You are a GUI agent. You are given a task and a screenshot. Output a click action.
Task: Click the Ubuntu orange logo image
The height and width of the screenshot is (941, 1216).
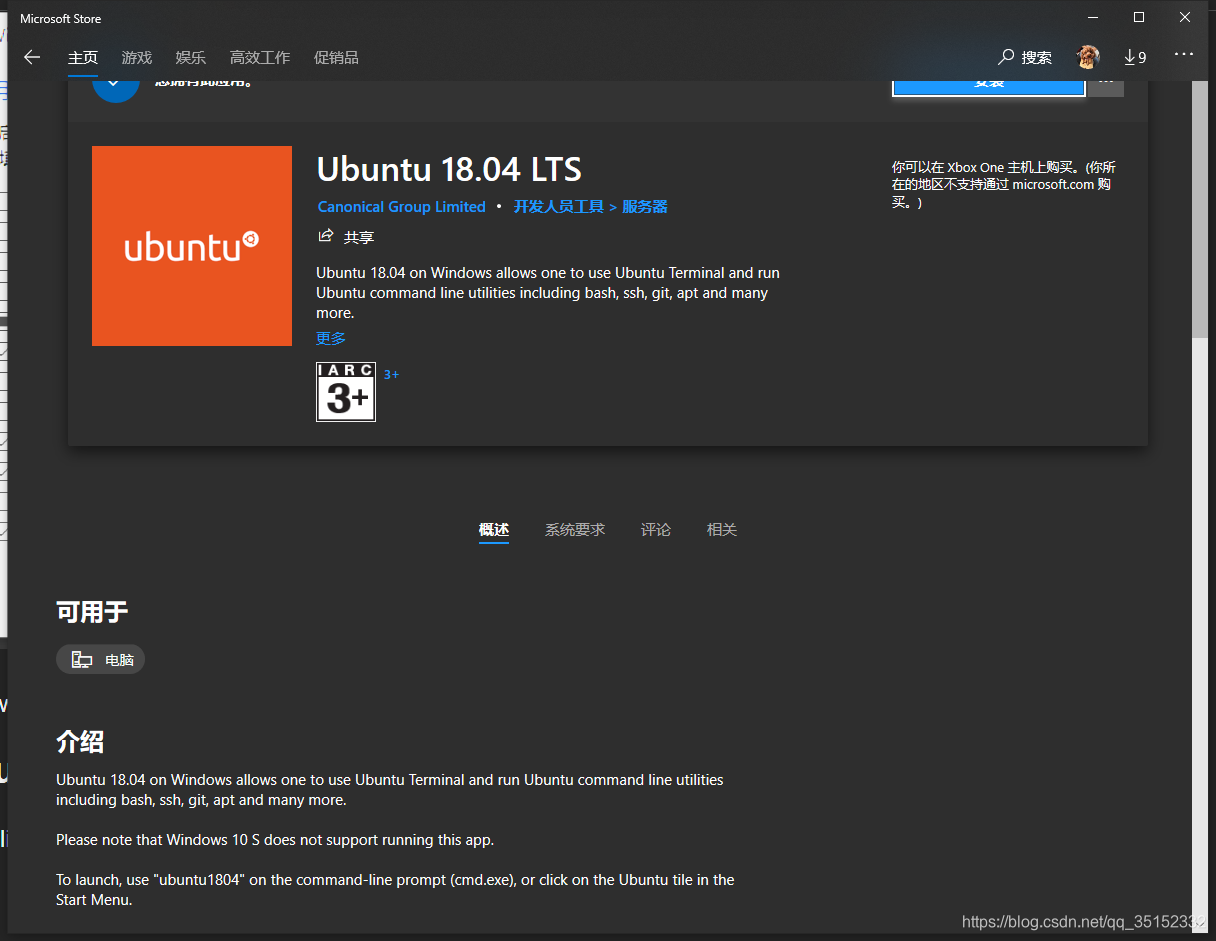[x=192, y=246]
